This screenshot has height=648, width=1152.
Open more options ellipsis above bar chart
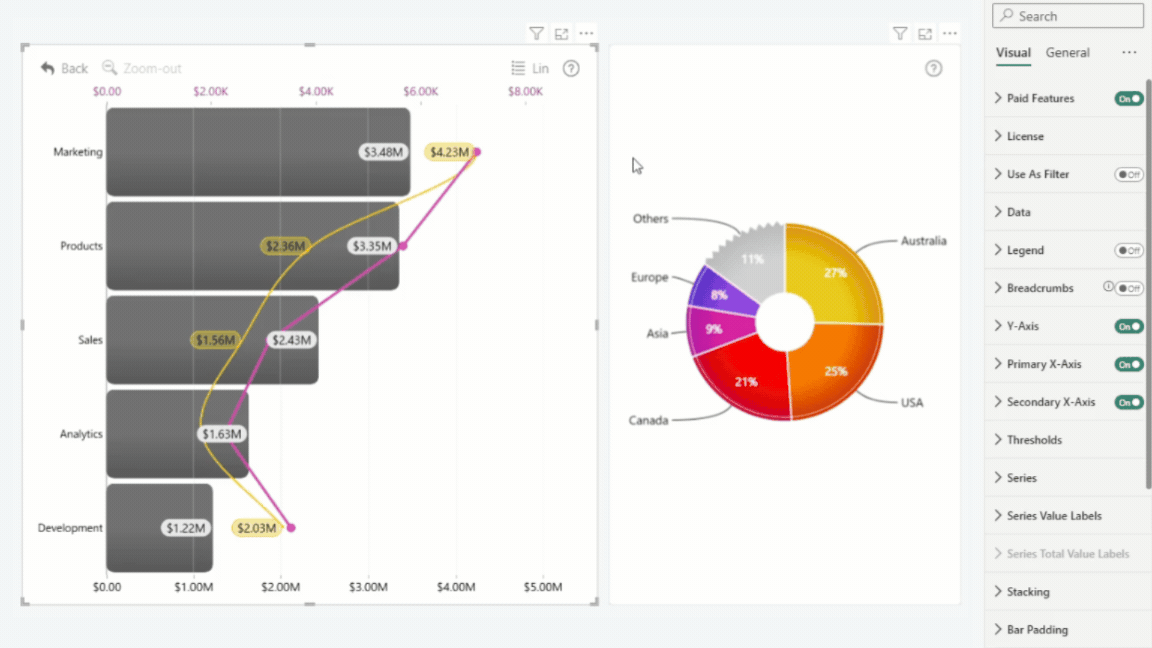(x=586, y=33)
